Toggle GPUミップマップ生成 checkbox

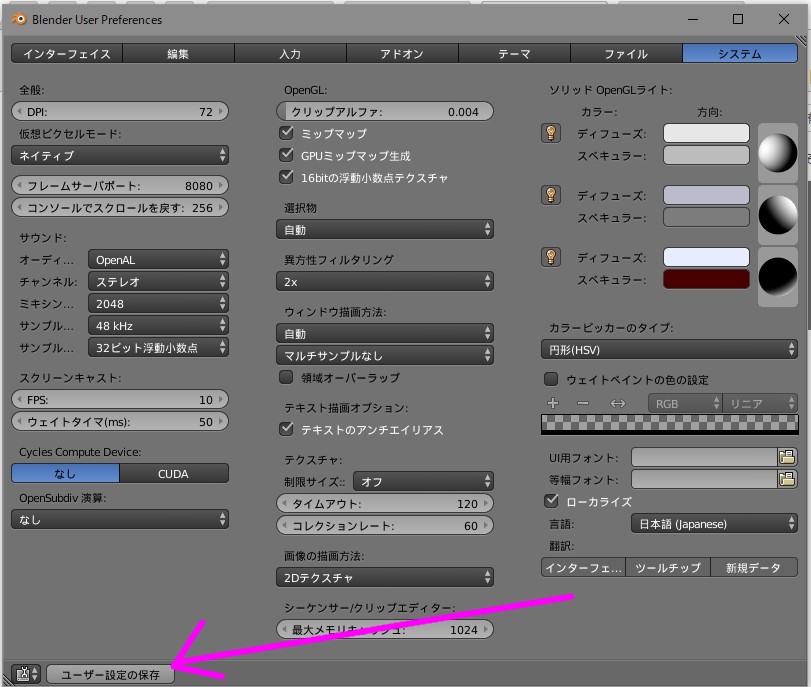[x=286, y=155]
